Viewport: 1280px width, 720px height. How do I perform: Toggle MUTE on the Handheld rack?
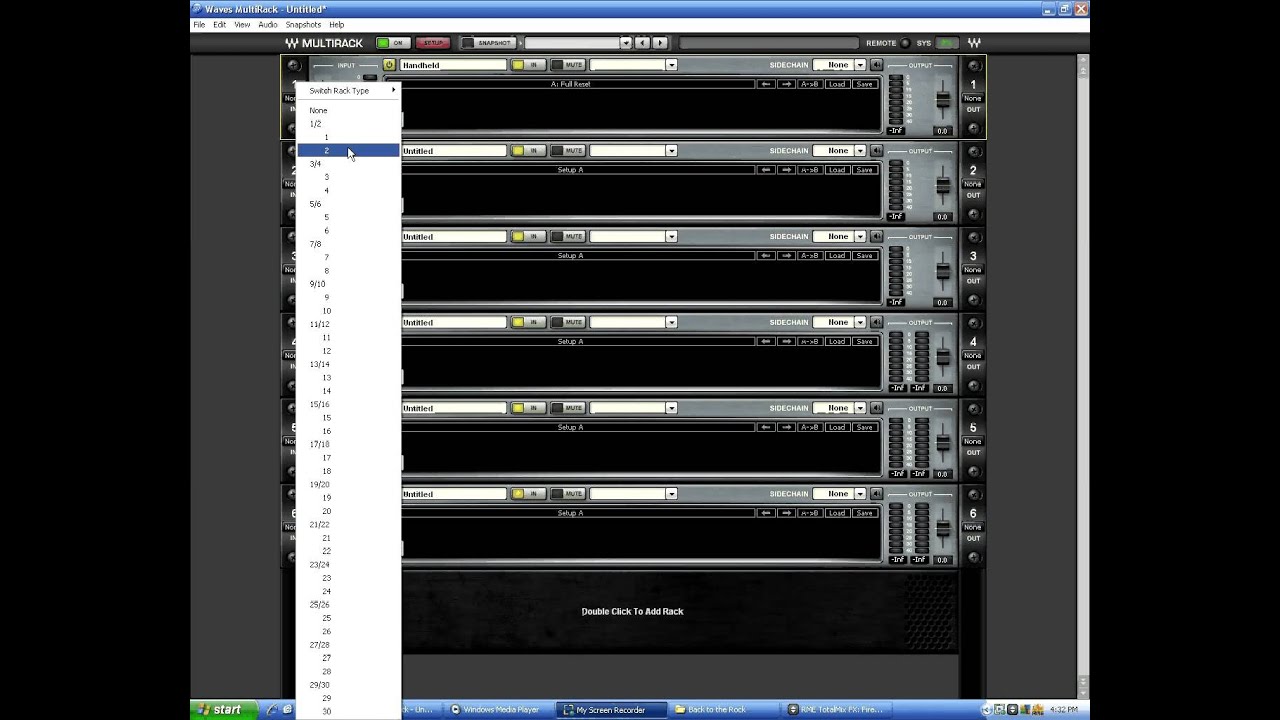coord(568,65)
